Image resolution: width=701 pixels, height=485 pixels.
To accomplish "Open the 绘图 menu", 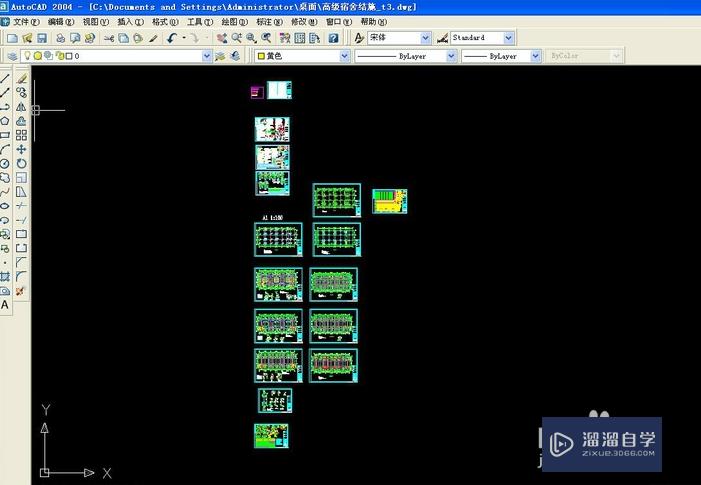I will pos(234,21).
